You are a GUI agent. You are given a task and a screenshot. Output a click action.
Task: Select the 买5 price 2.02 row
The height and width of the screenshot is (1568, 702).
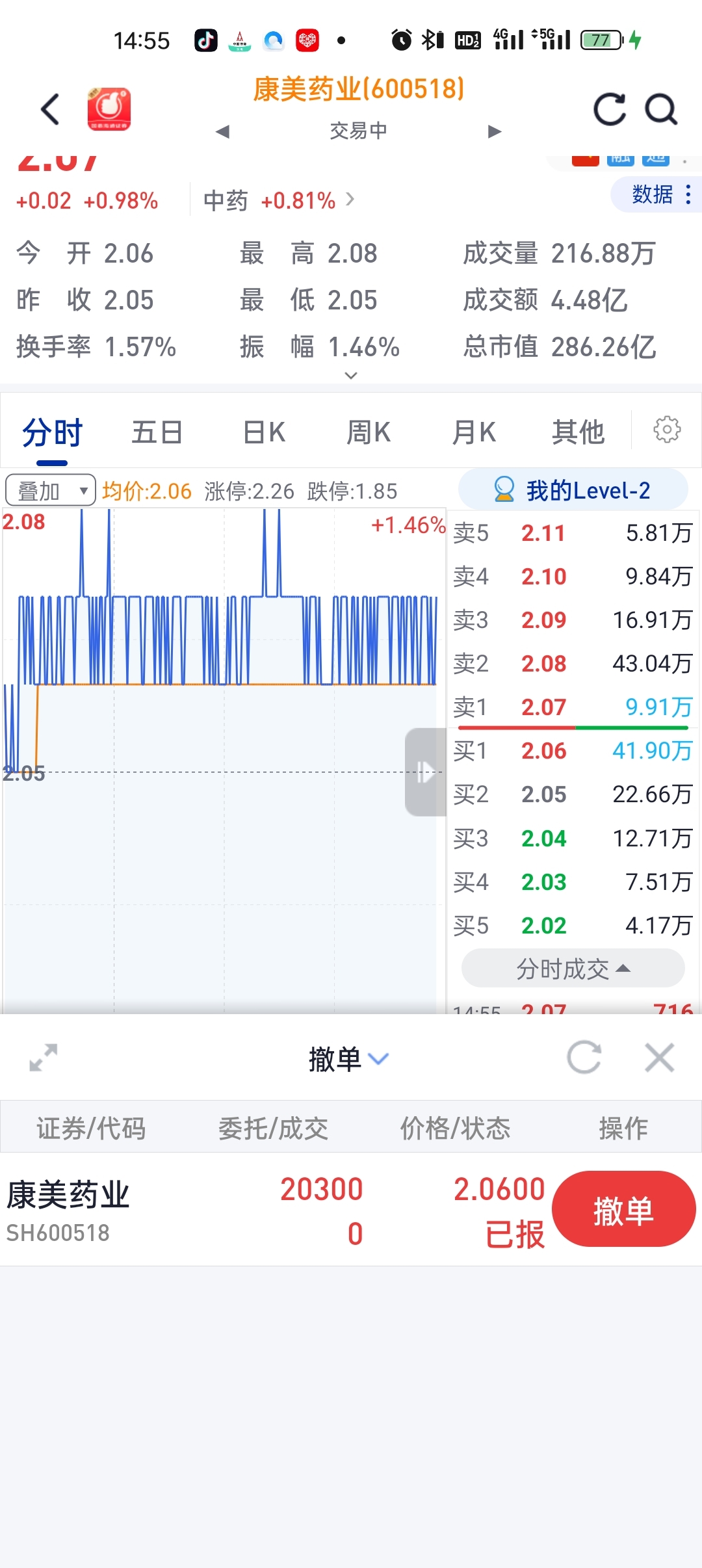573,926
